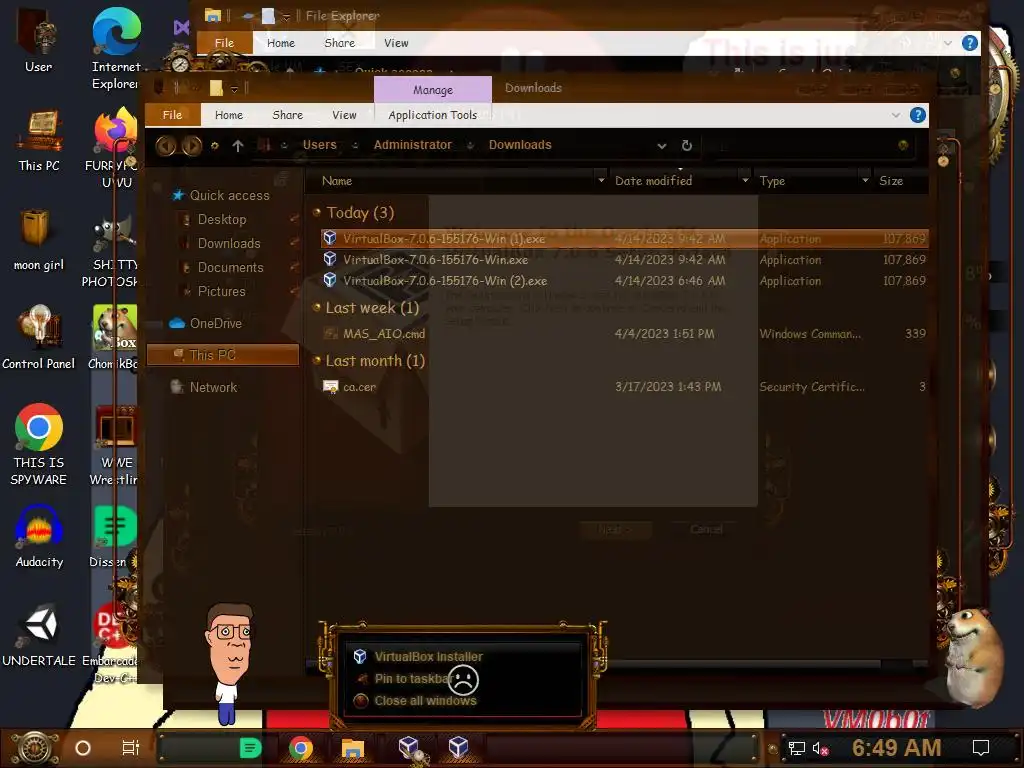Select This PC in navigation pane
This screenshot has width=1024, height=768.
click(x=223, y=355)
